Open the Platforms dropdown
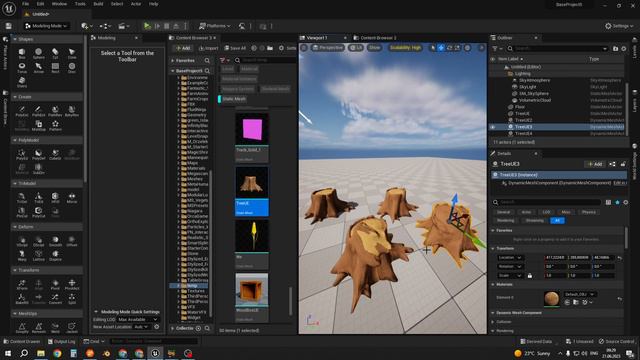This screenshot has width=640, height=360. (214, 26)
